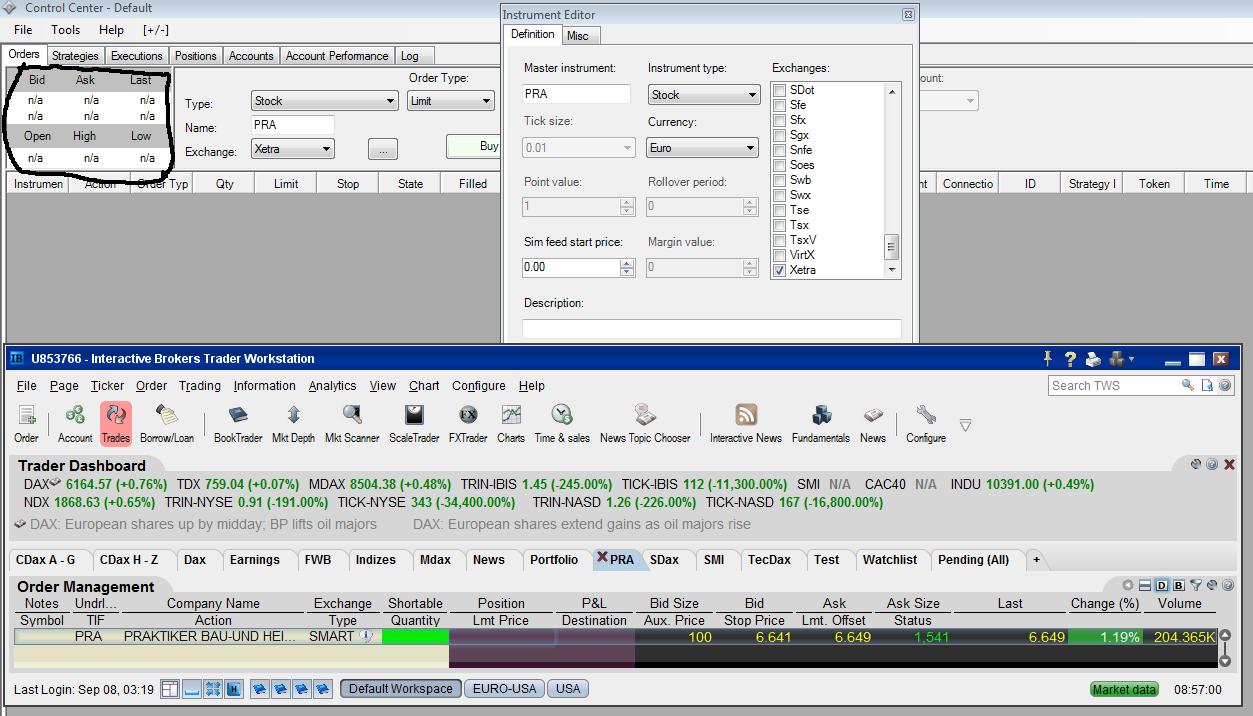Check the VirtX exchange checkbox
Image resolution: width=1253 pixels, height=716 pixels.
(x=780, y=255)
